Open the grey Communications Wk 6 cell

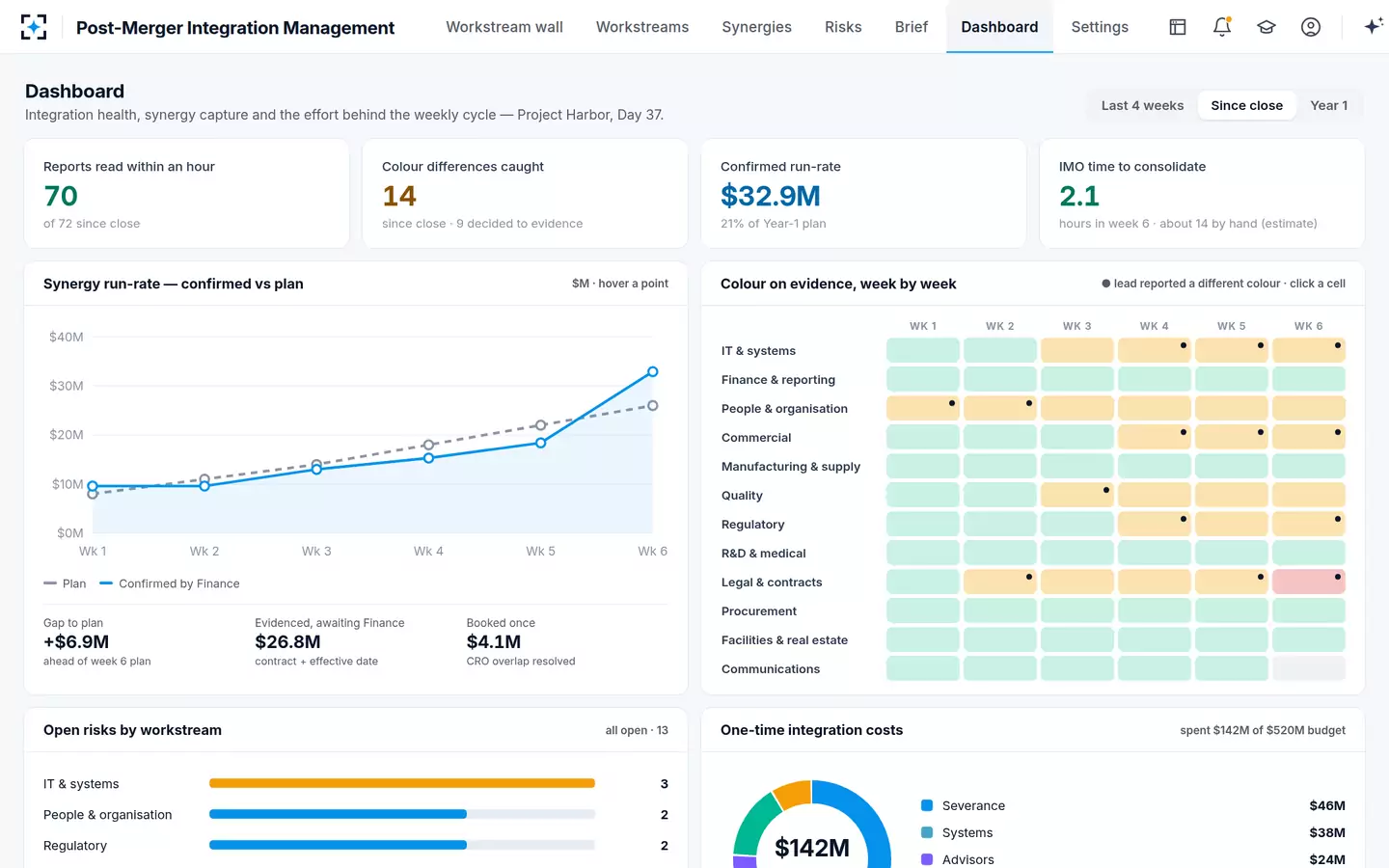tap(1309, 668)
